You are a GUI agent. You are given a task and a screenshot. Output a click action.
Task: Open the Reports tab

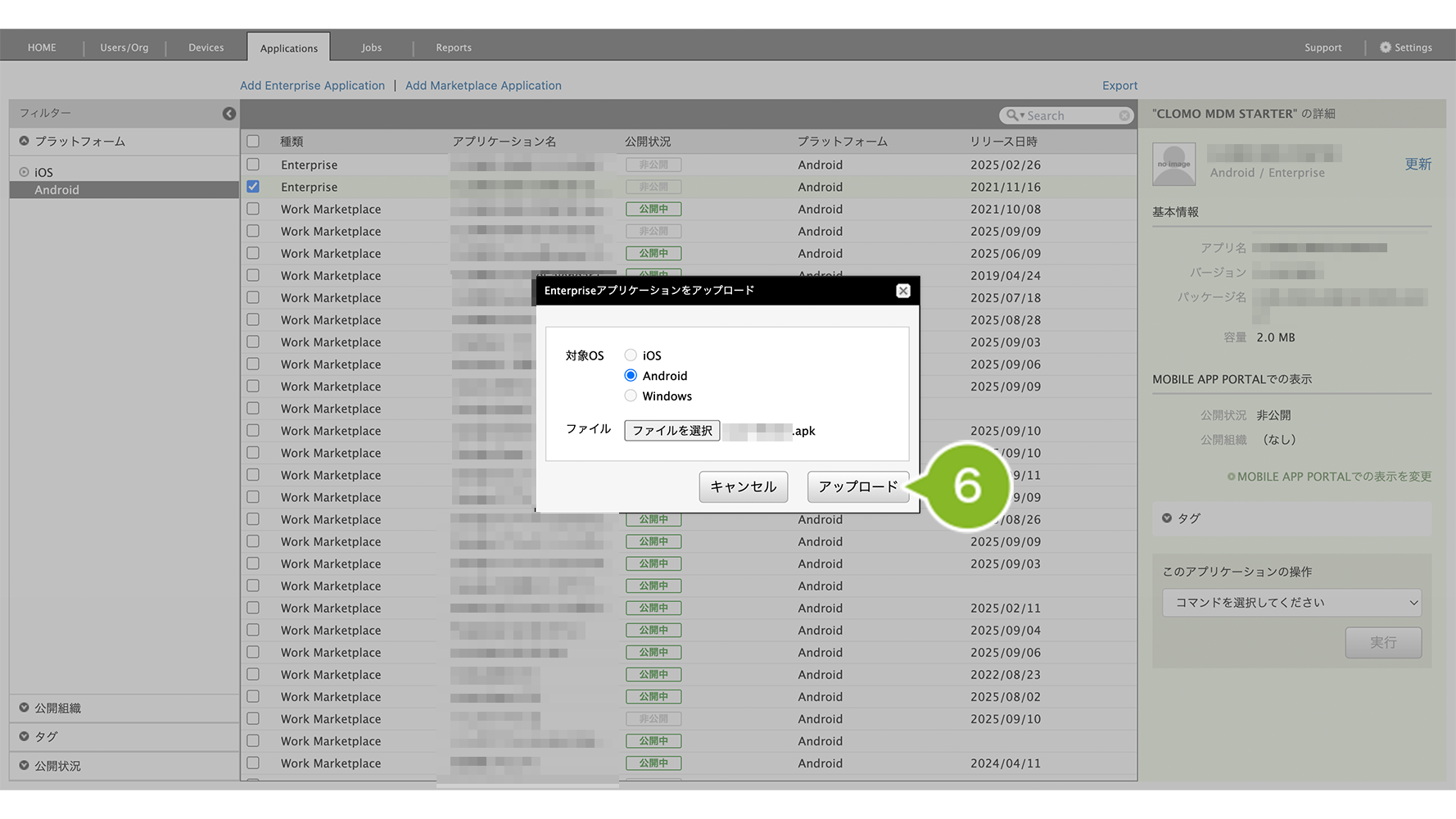pos(453,48)
